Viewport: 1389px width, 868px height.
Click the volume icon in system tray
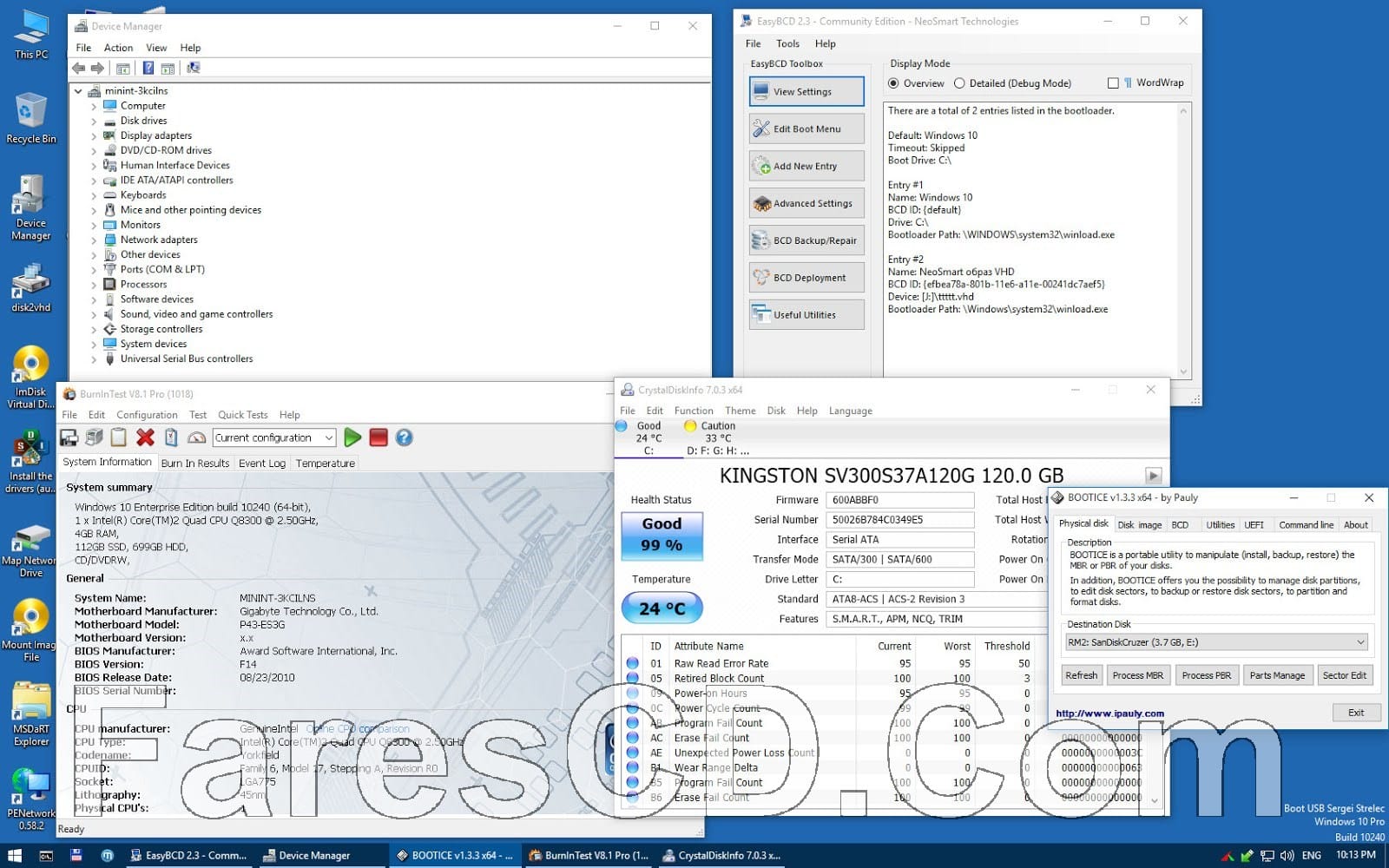pyautogui.click(x=1287, y=855)
